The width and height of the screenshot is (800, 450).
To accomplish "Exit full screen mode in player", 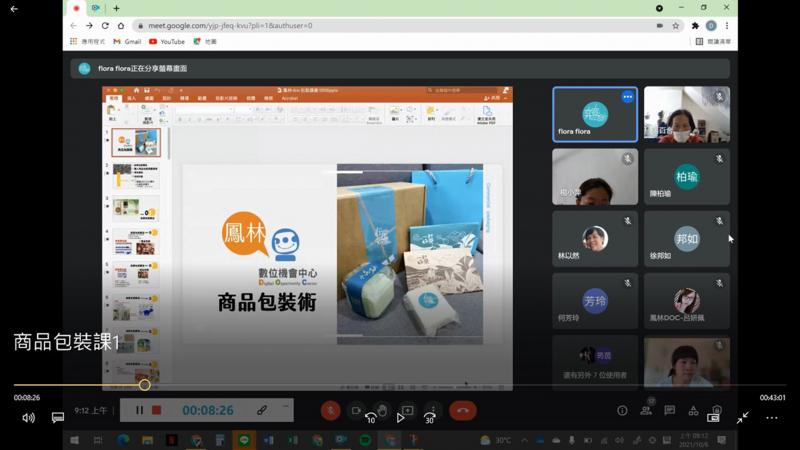I will 742,417.
